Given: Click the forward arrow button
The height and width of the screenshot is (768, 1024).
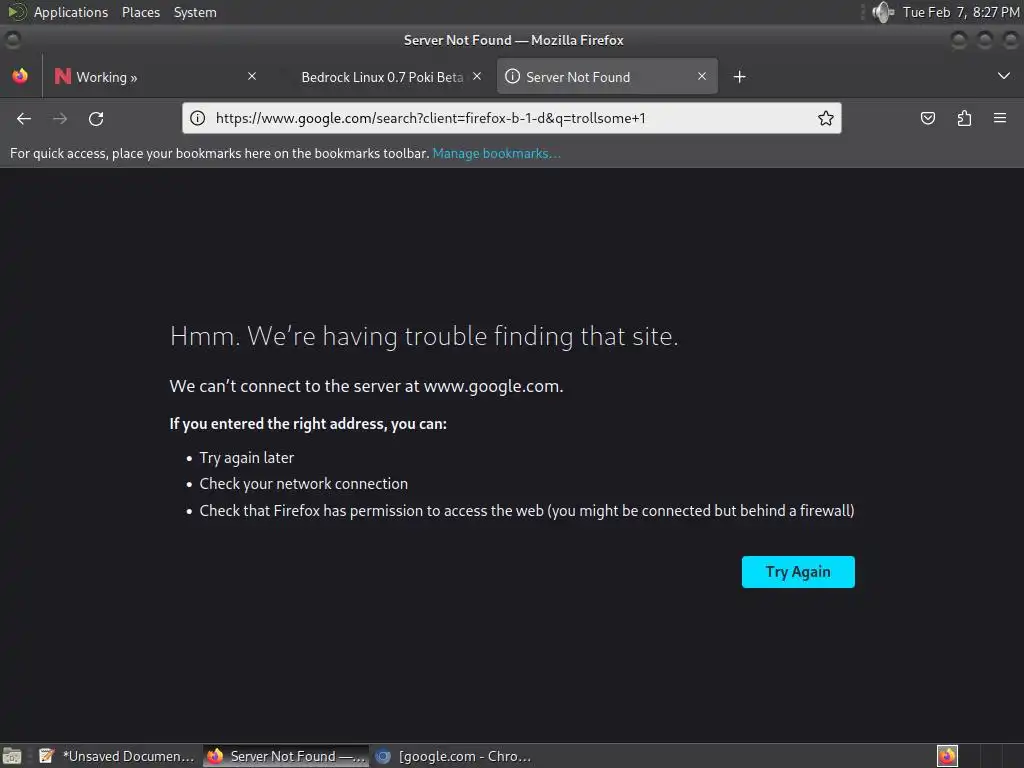Looking at the screenshot, I should pos(60,118).
